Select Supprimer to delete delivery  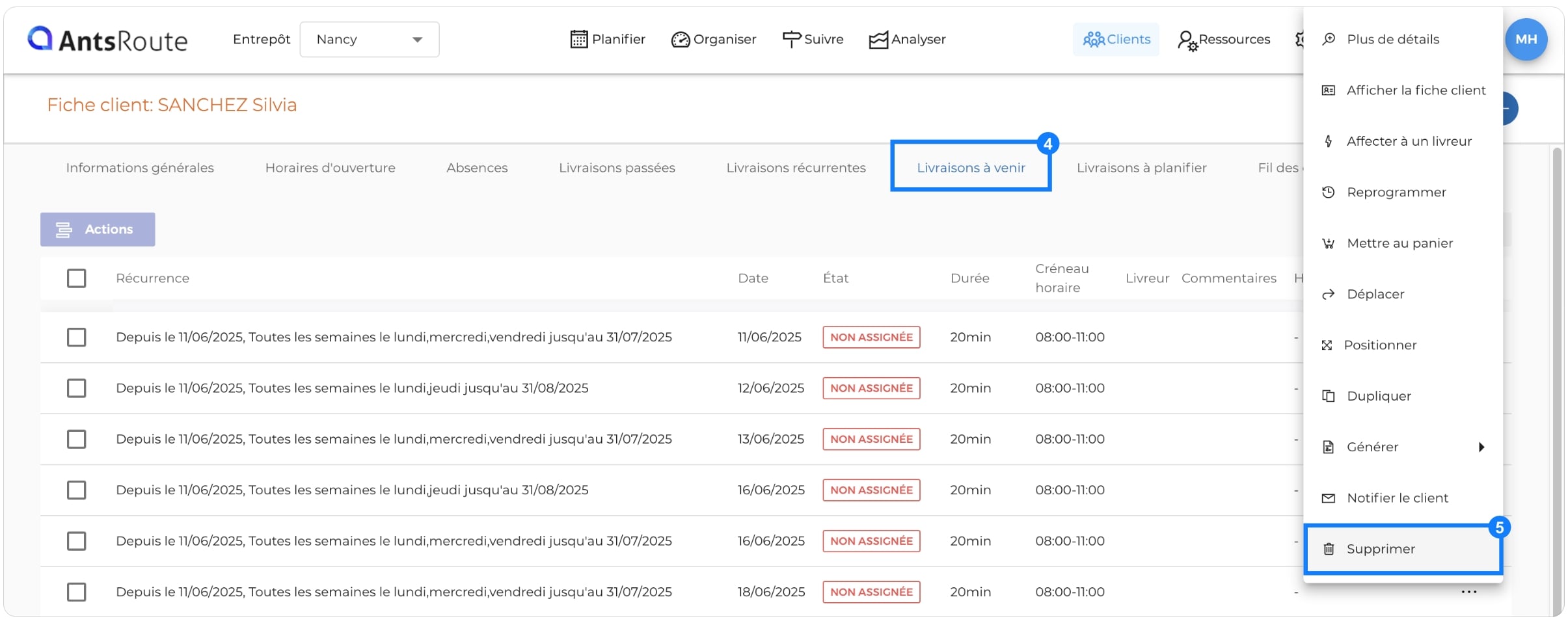[x=1403, y=549]
